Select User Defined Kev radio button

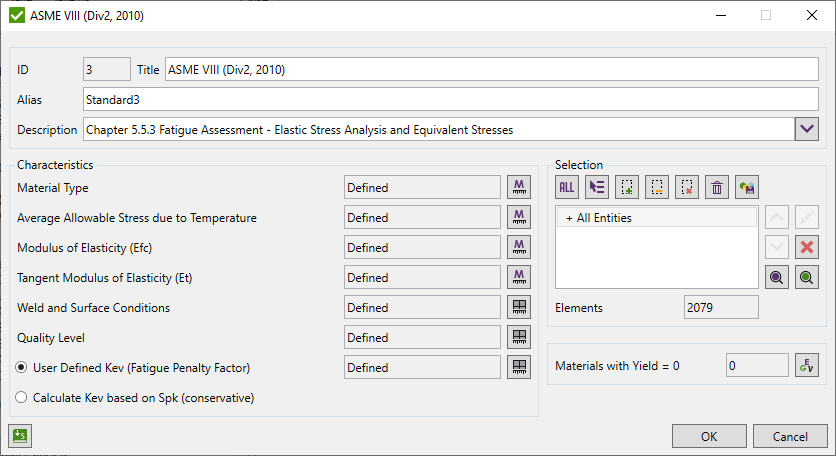click(x=23, y=368)
